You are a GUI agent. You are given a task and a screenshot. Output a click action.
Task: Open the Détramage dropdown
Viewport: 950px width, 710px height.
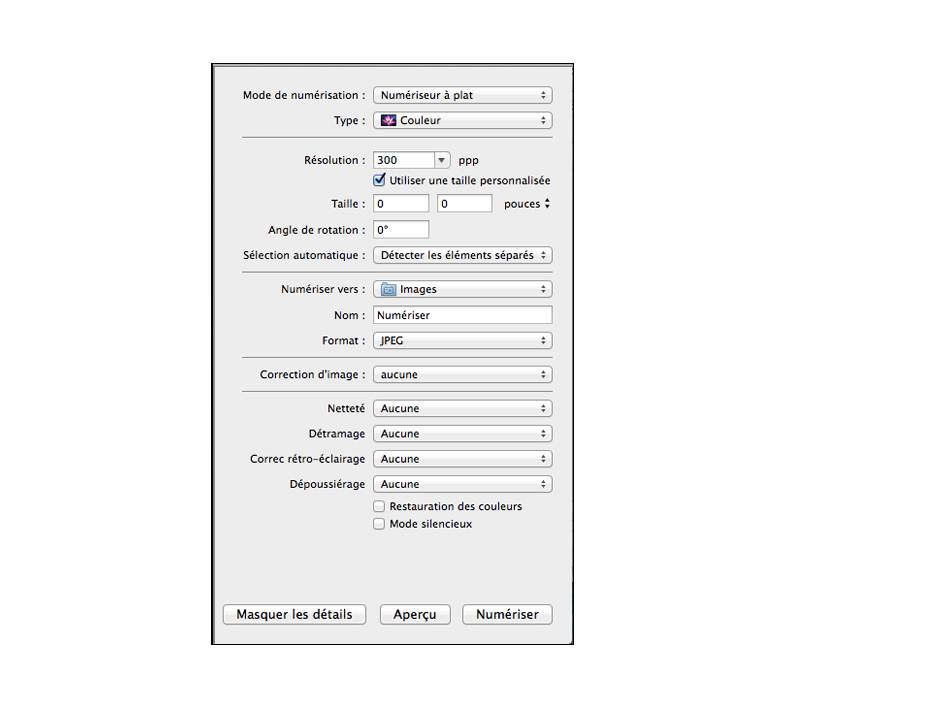(462, 434)
